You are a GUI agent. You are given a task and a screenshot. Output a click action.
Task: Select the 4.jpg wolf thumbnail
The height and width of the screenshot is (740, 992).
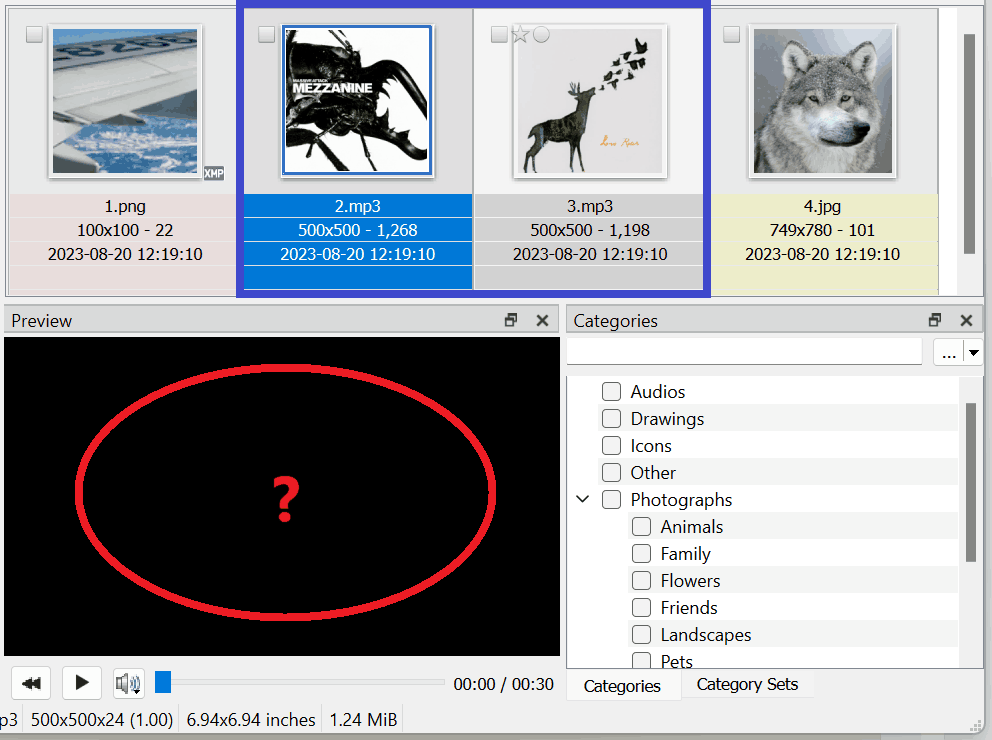(822, 101)
